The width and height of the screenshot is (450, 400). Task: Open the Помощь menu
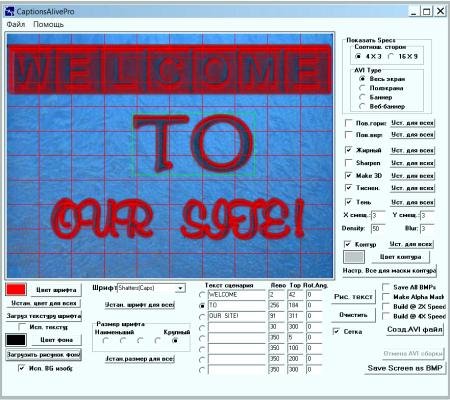(x=48, y=24)
